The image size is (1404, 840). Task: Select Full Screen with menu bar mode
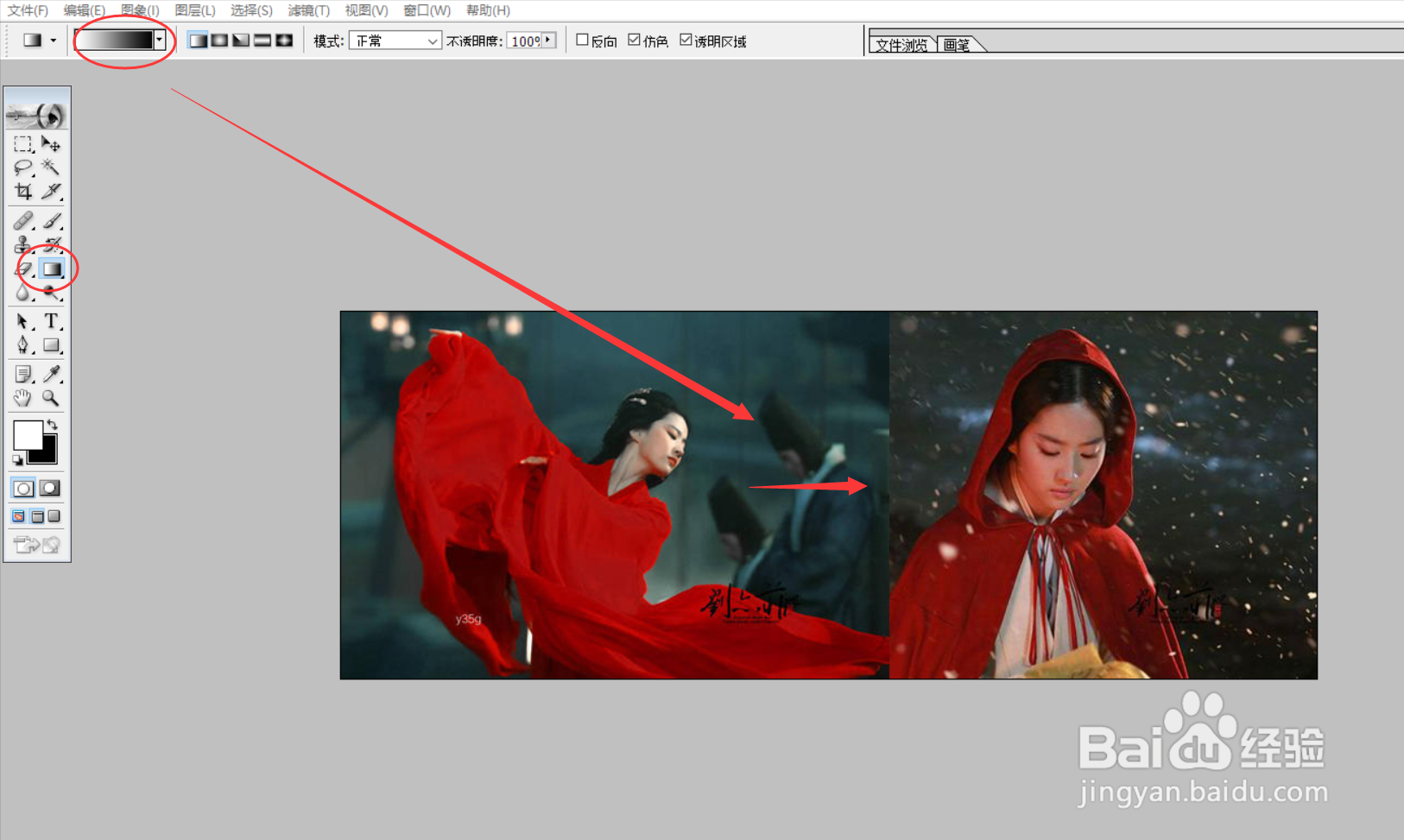[37, 516]
